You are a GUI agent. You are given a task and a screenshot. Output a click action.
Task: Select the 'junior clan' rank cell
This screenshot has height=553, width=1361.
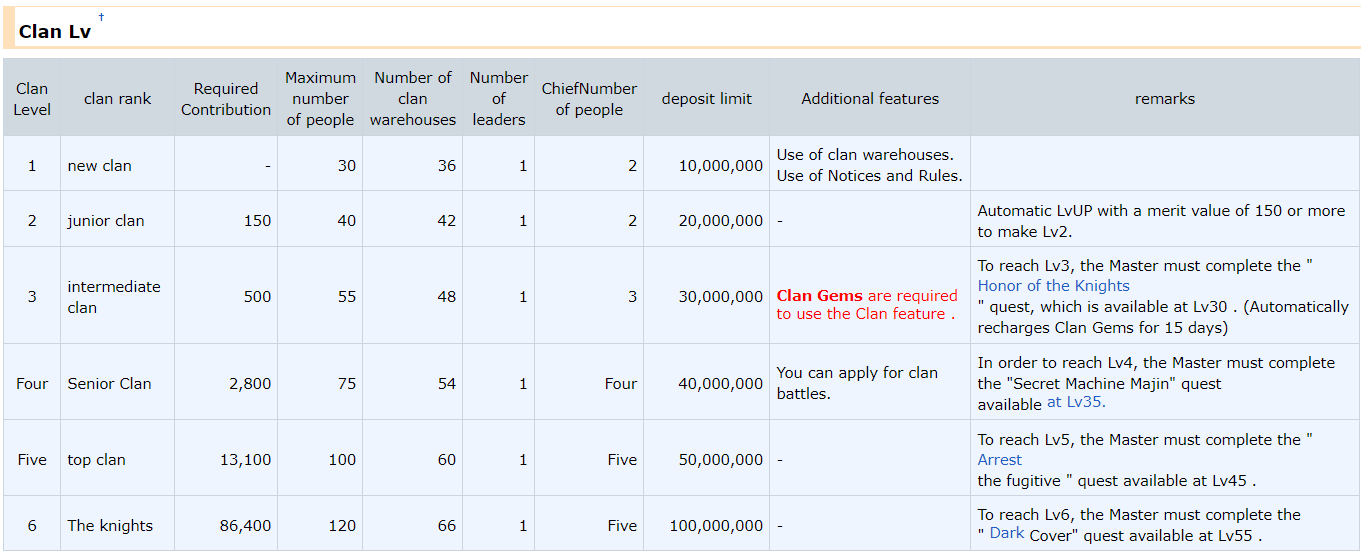pos(106,220)
